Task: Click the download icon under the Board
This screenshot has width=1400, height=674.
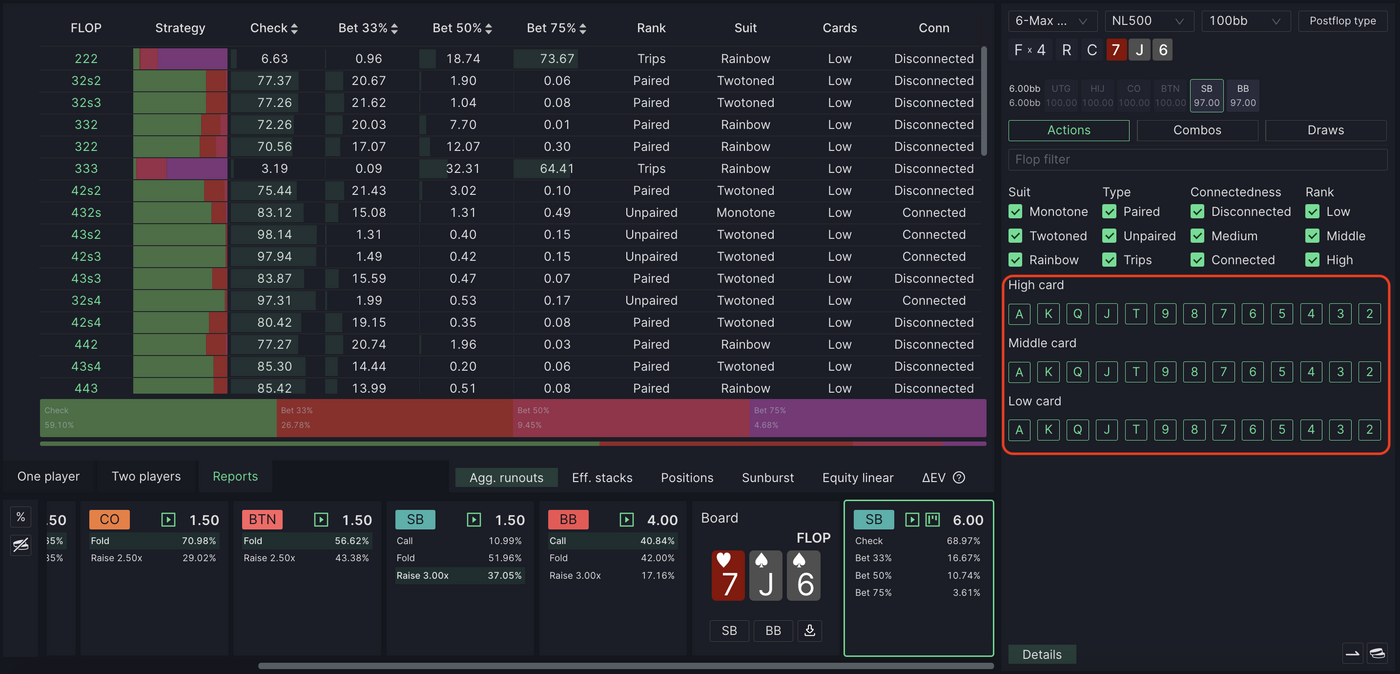Action: click(810, 631)
